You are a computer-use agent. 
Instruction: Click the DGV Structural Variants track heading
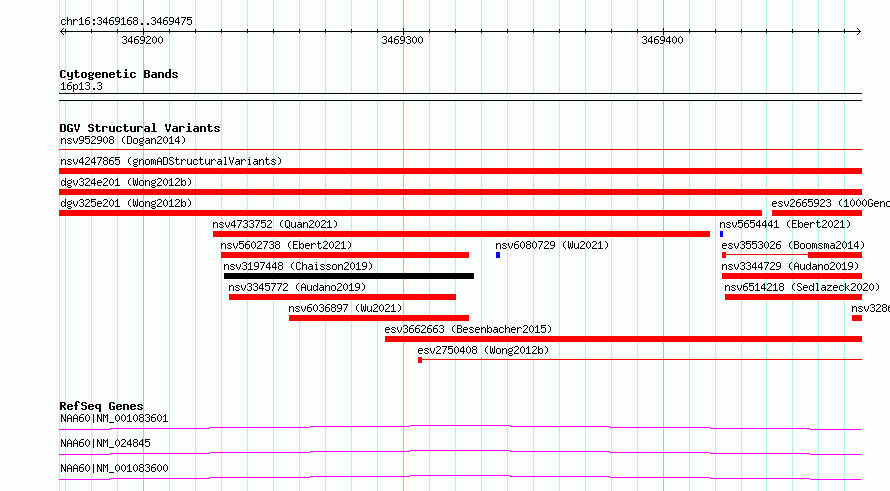(x=140, y=128)
